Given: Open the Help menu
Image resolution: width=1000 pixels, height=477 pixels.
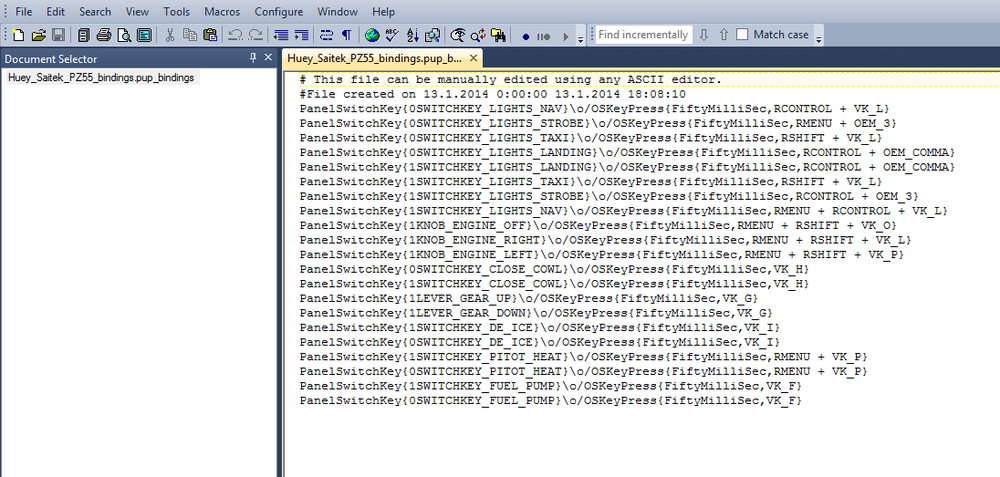Looking at the screenshot, I should [x=383, y=11].
